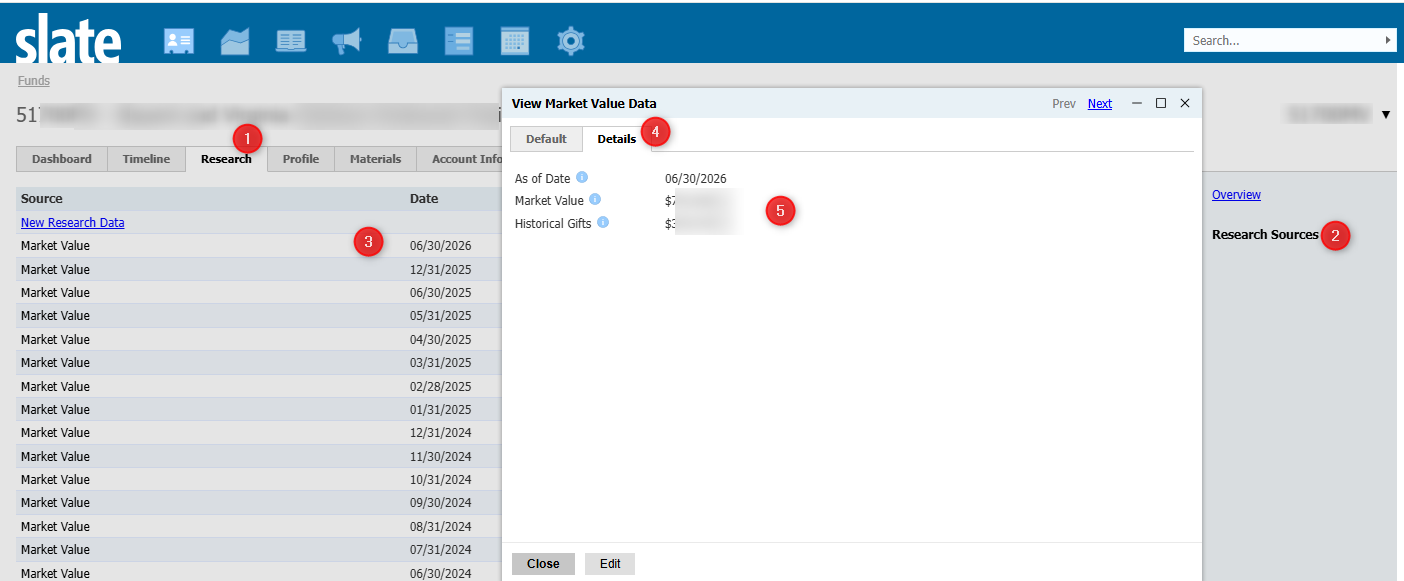
Task: Switch to the Profile tab
Action: point(301,159)
